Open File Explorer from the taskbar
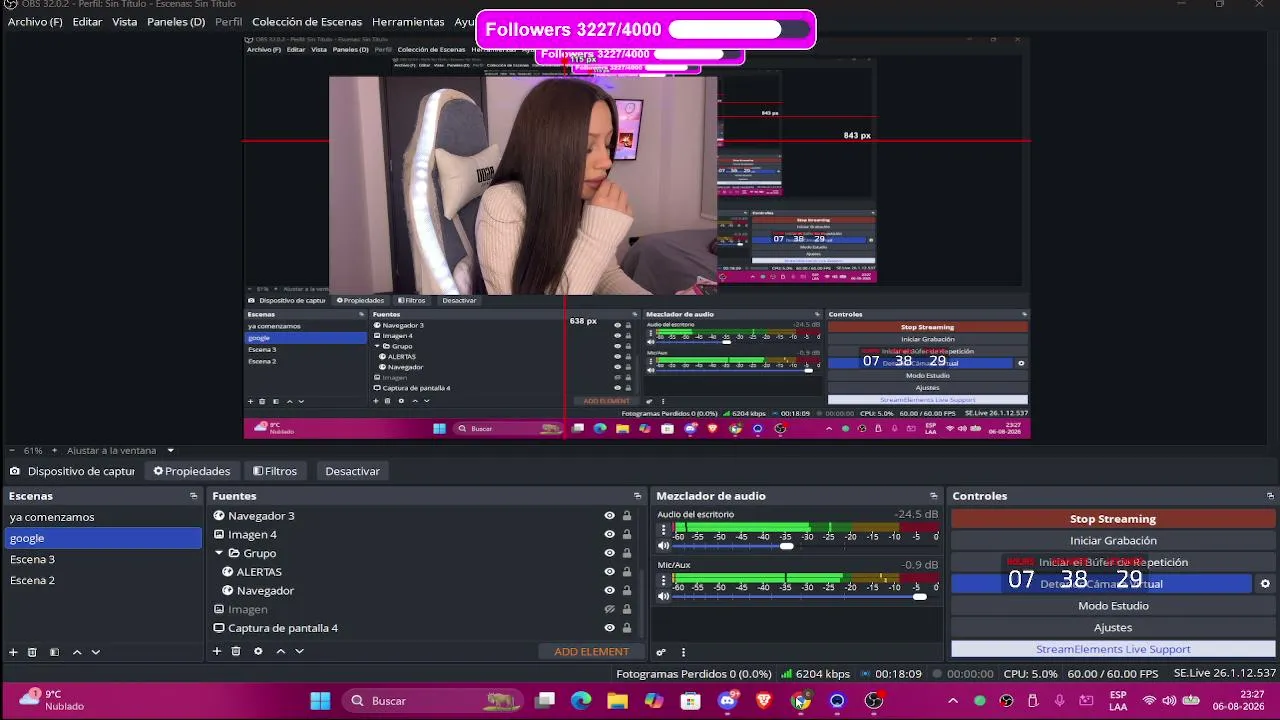This screenshot has width=1280, height=720. pos(617,701)
